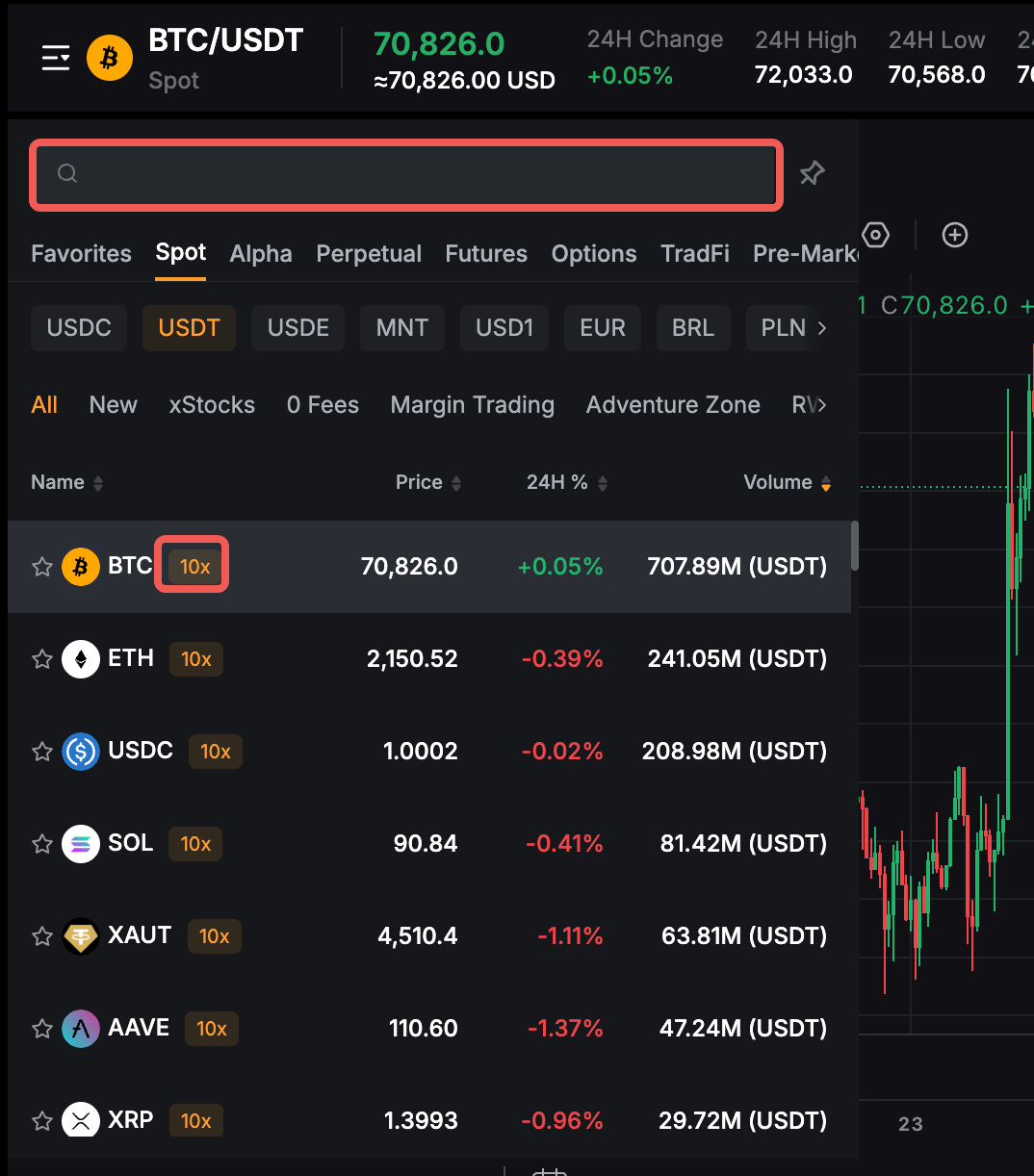The image size is (1034, 1176).
Task: Focus the market search input field
Action: [424, 174]
